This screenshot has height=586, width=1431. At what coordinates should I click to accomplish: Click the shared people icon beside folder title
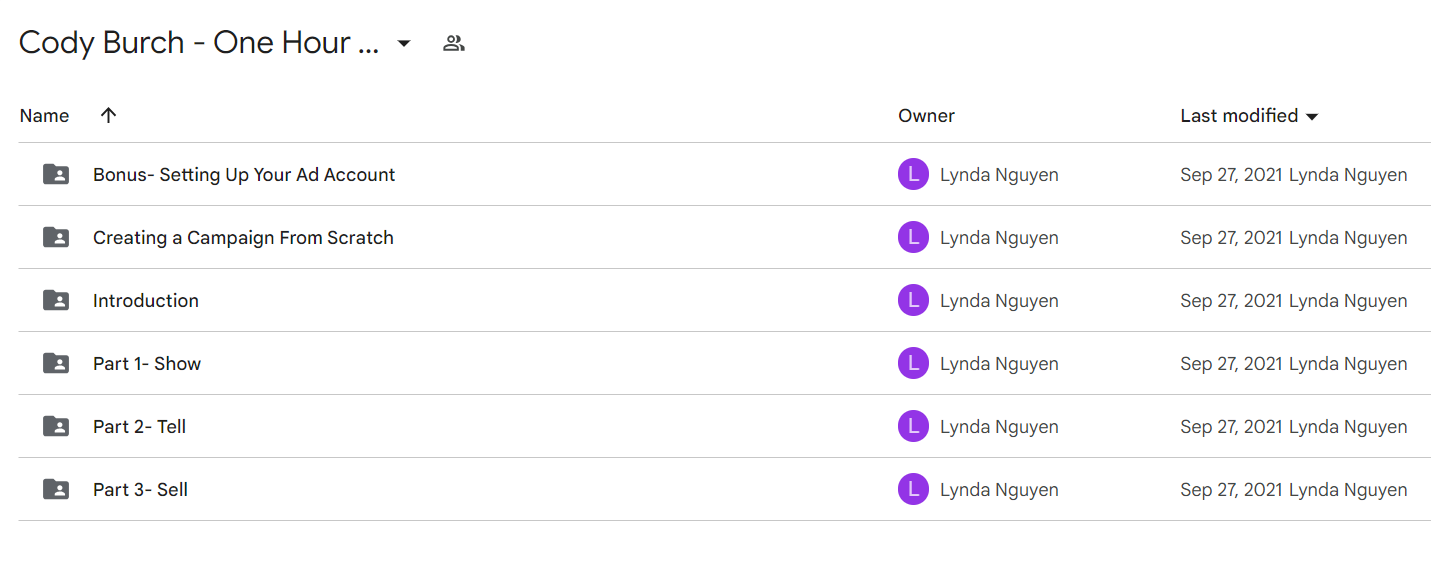pos(454,43)
